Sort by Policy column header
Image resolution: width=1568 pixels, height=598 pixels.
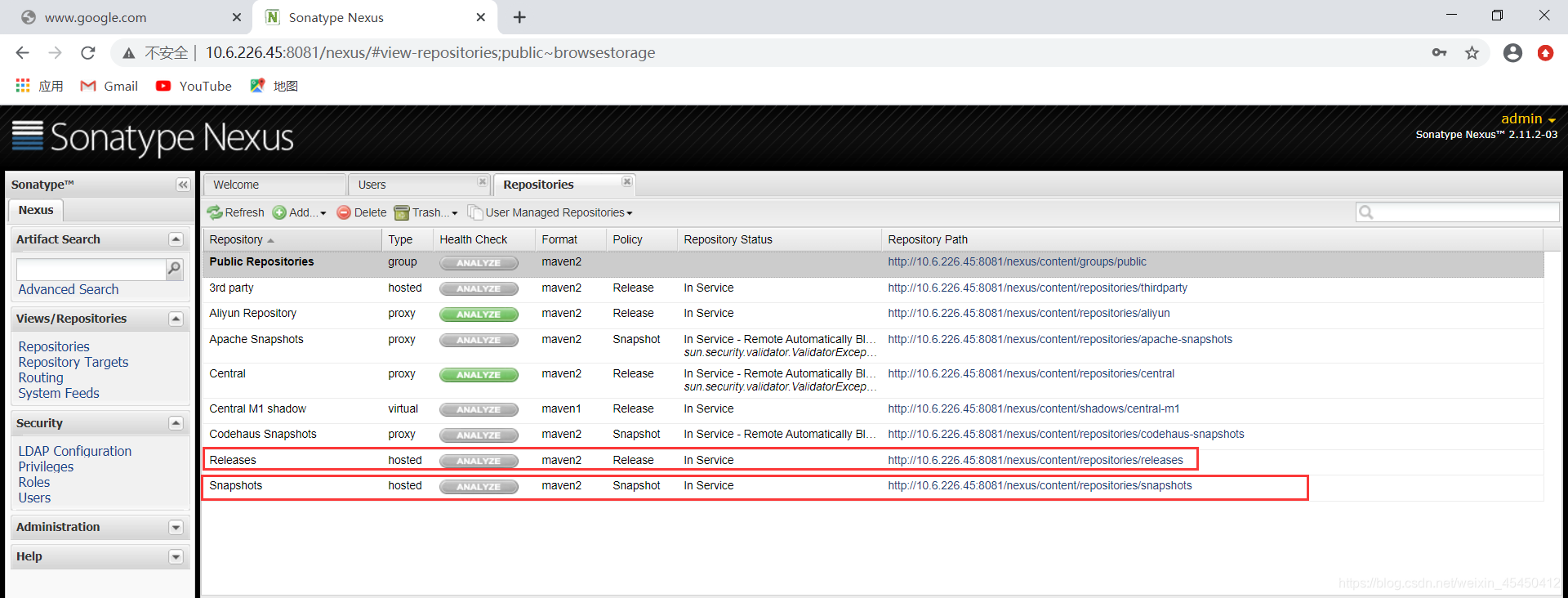(x=642, y=239)
